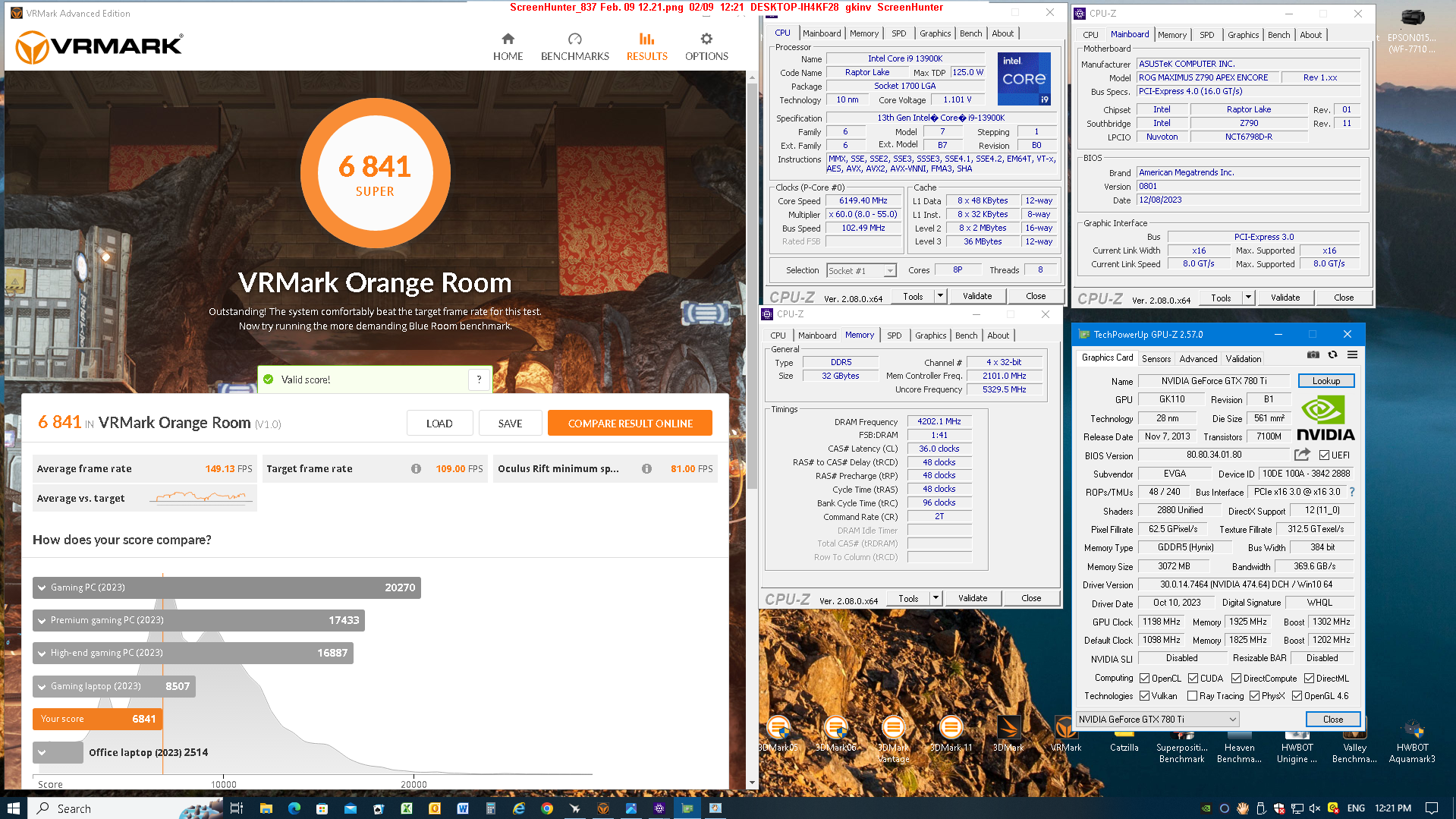This screenshot has width=1456, height=819.
Task: Show info for Target frame rate
Action: (x=416, y=469)
